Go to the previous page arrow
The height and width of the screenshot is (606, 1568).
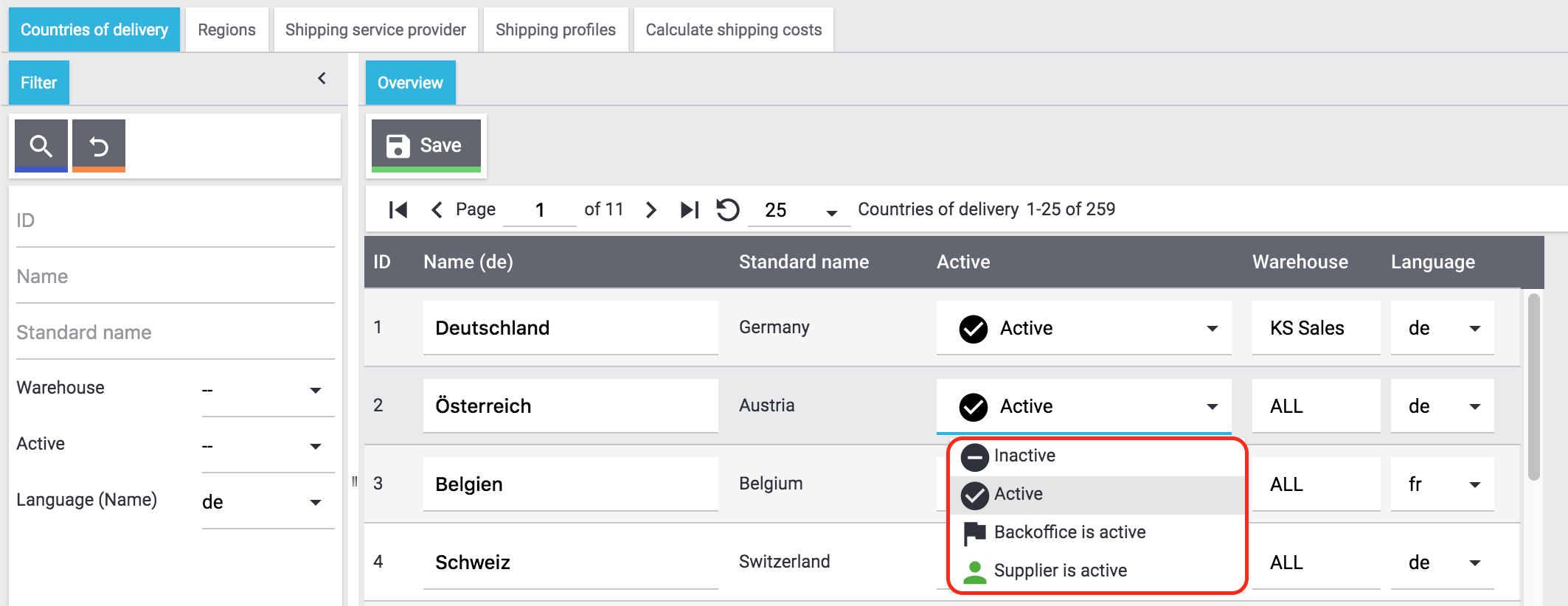437,210
